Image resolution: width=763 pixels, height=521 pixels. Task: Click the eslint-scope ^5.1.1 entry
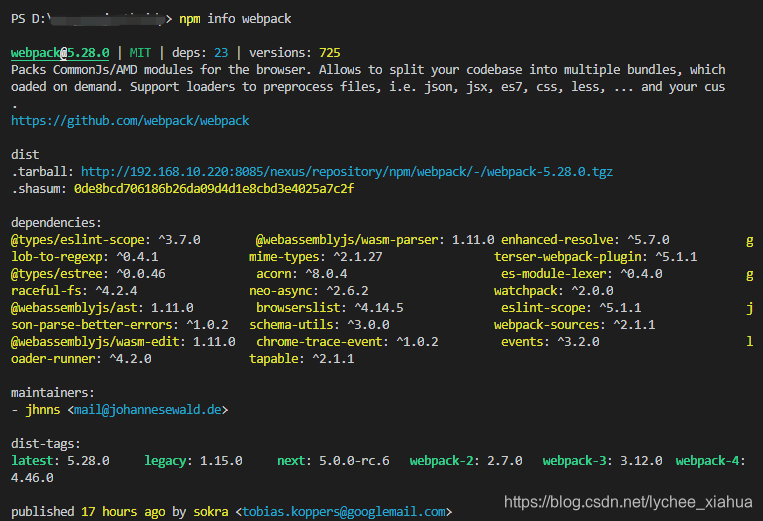571,308
